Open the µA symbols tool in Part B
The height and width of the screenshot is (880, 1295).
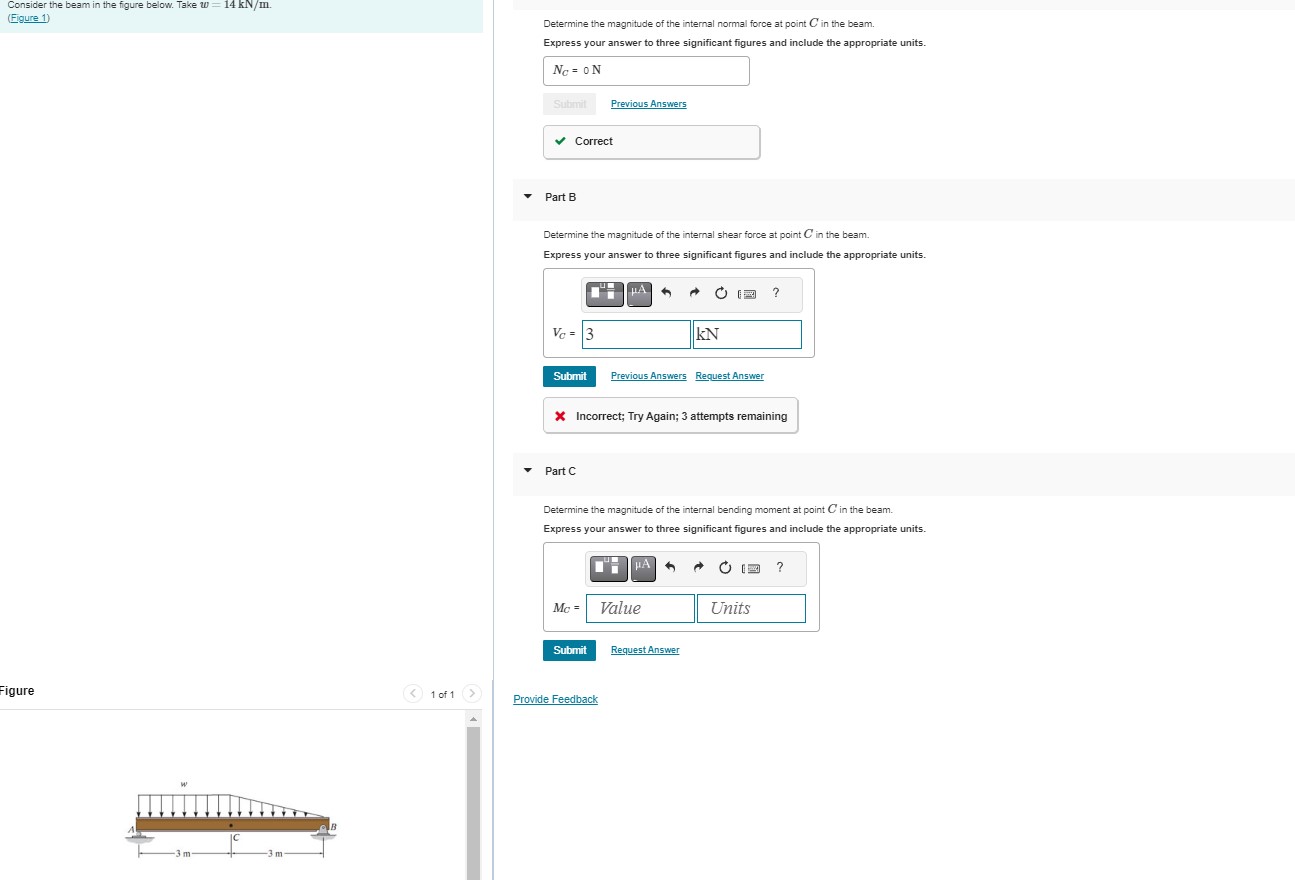[639, 293]
